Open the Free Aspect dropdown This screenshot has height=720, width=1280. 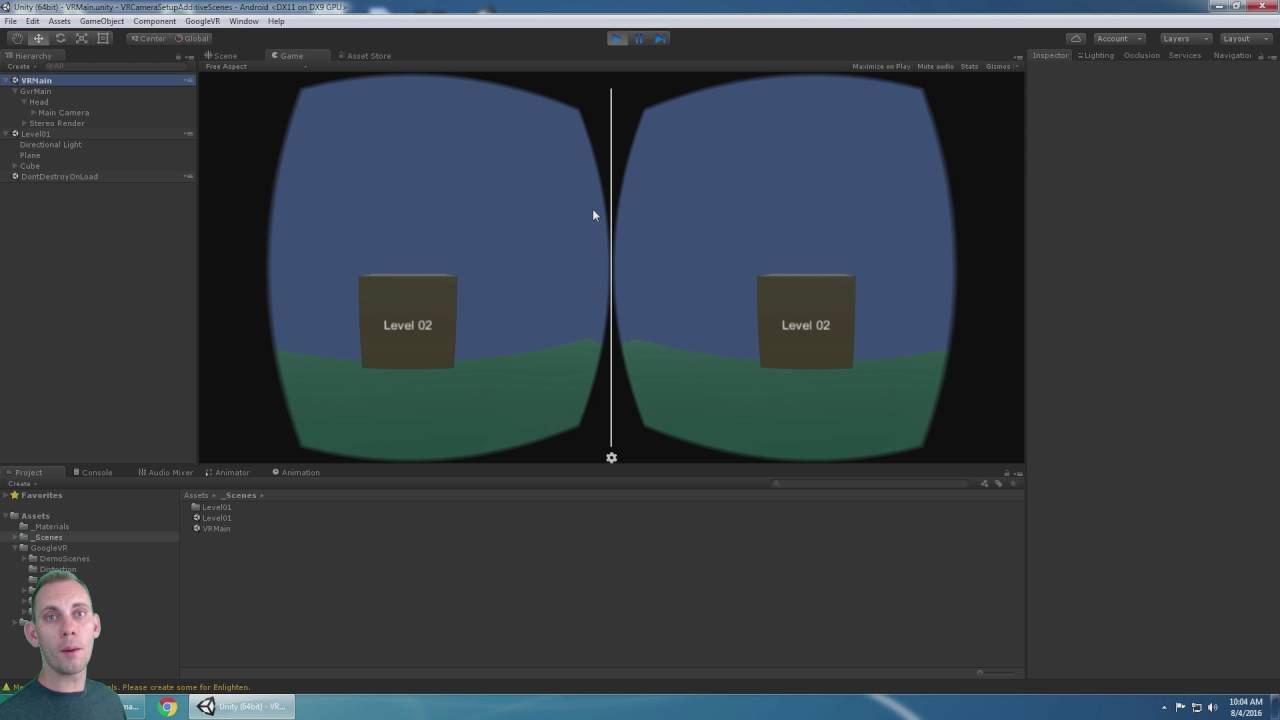click(255, 67)
